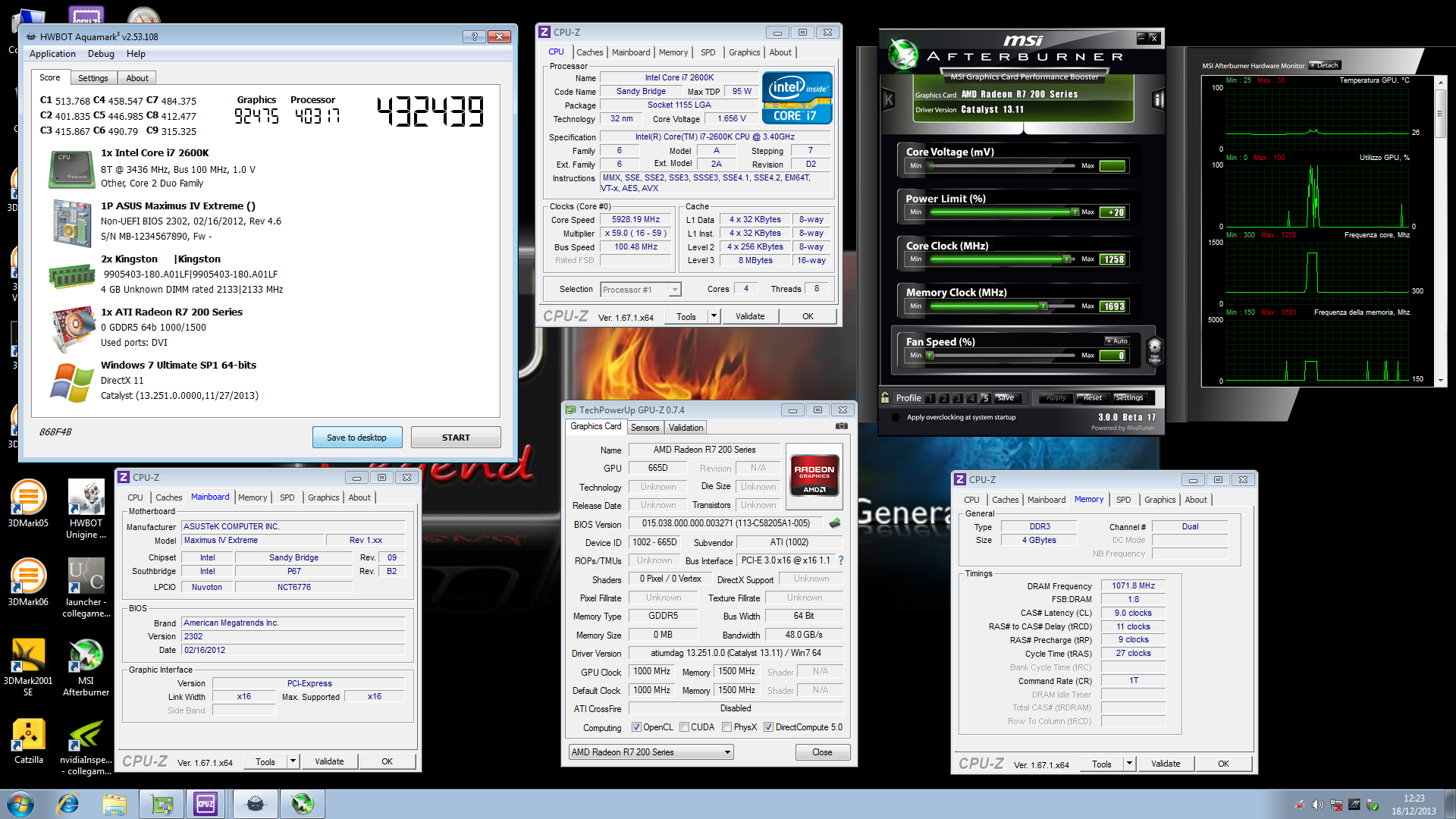Open Debug menu in Aquamark
The image size is (1456, 819).
click(101, 54)
